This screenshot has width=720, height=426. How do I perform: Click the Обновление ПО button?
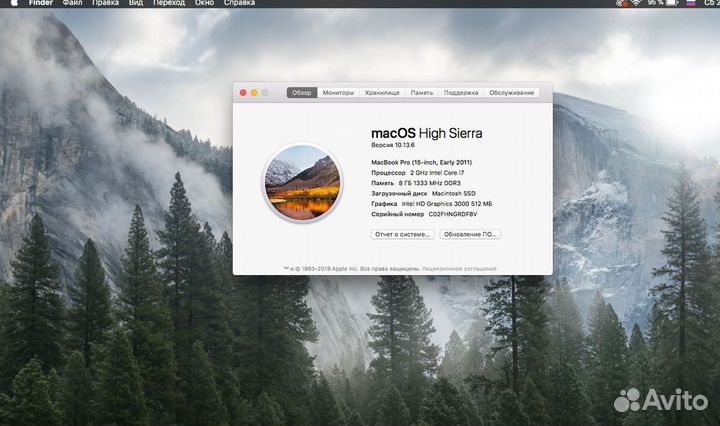pos(470,234)
